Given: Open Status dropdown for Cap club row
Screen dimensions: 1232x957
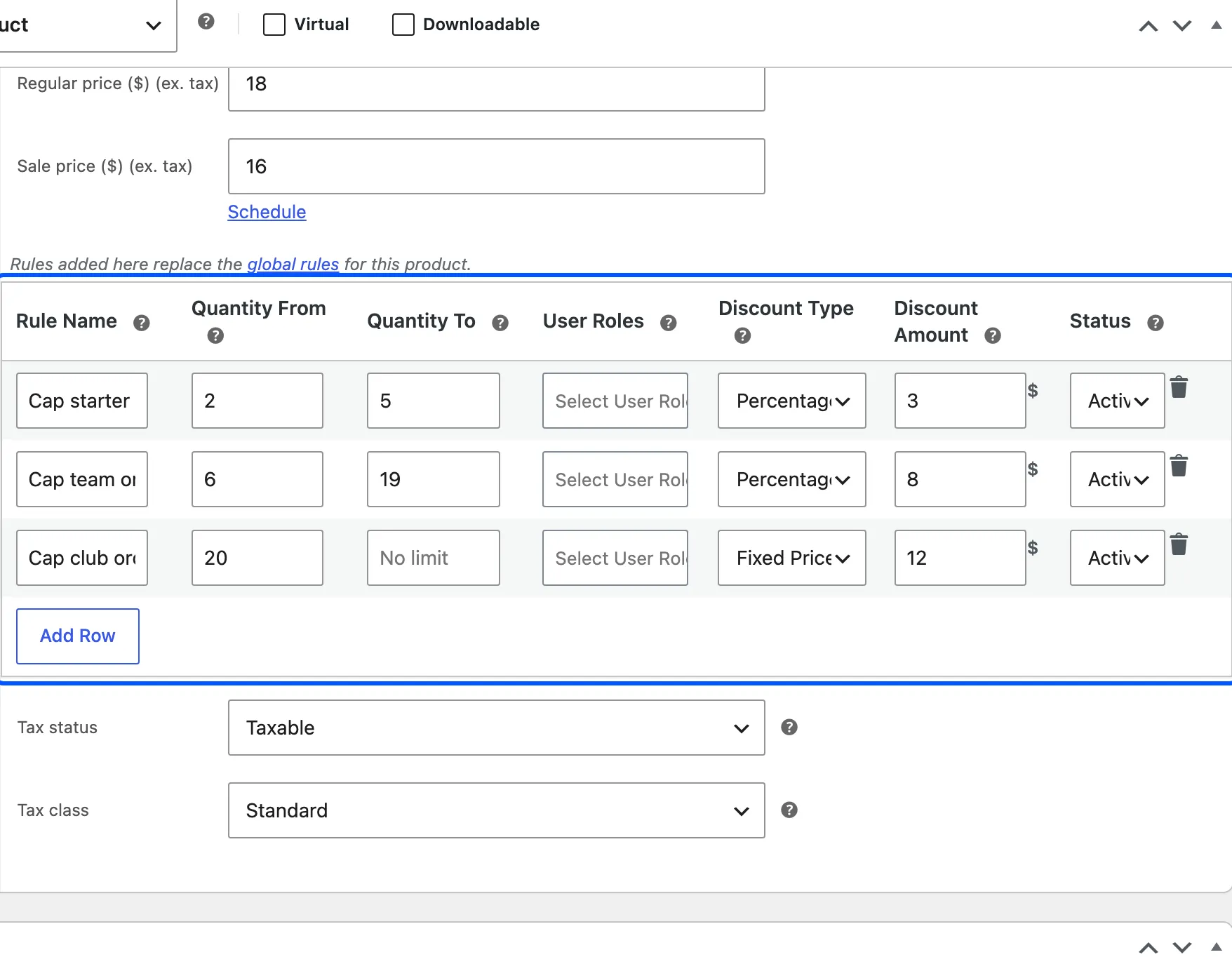Looking at the screenshot, I should pos(1118,558).
